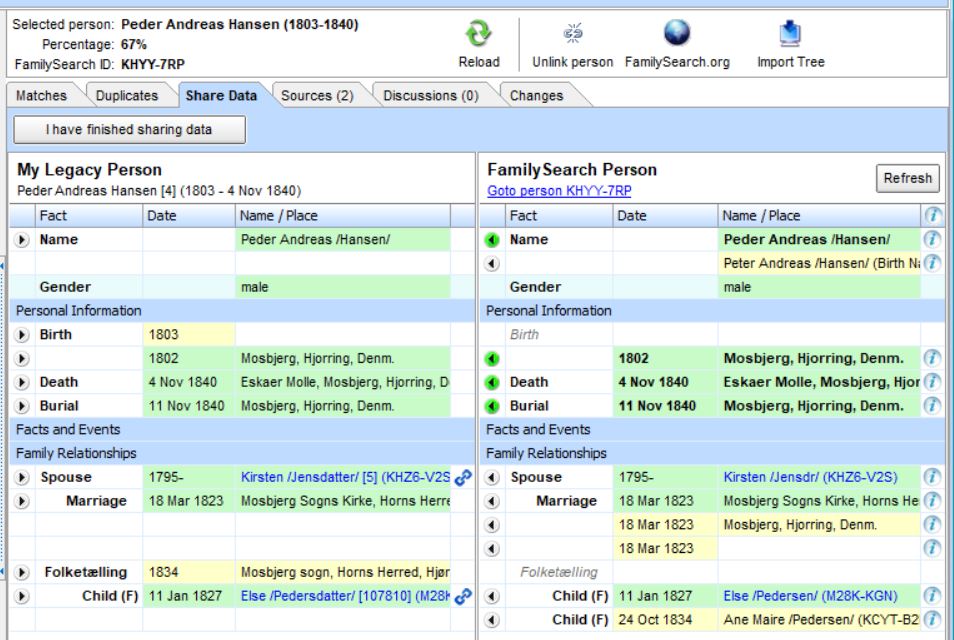Open Legacy child Else /Pedersdatter/ link
The image size is (954, 640).
coord(344,596)
